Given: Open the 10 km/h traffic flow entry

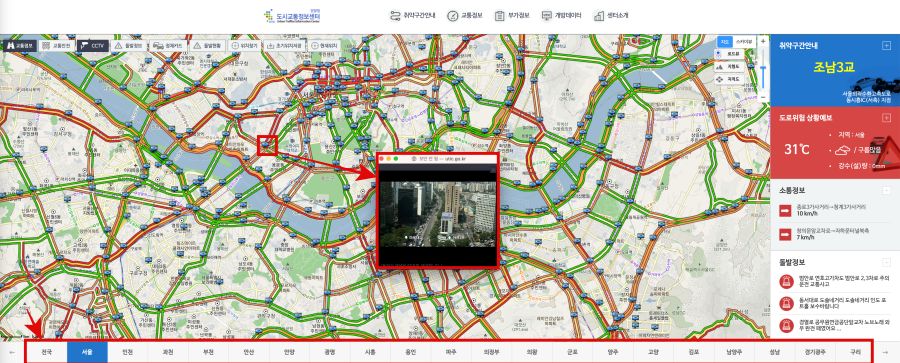Looking at the screenshot, I should click(x=835, y=210).
